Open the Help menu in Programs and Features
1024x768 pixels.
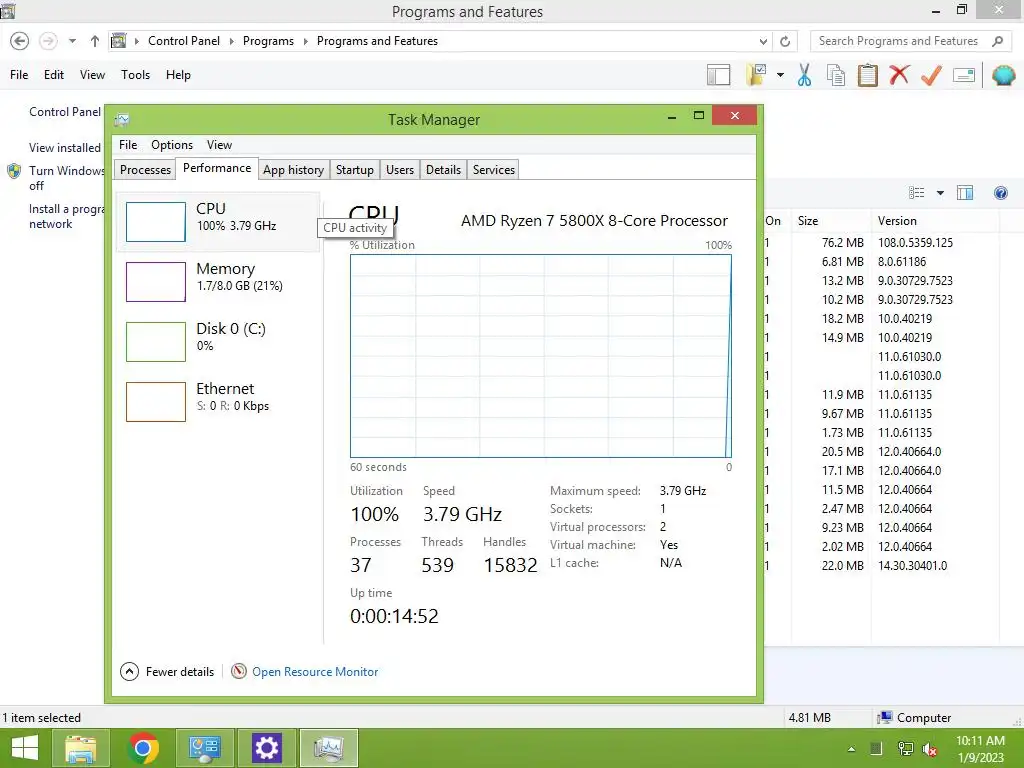[178, 75]
